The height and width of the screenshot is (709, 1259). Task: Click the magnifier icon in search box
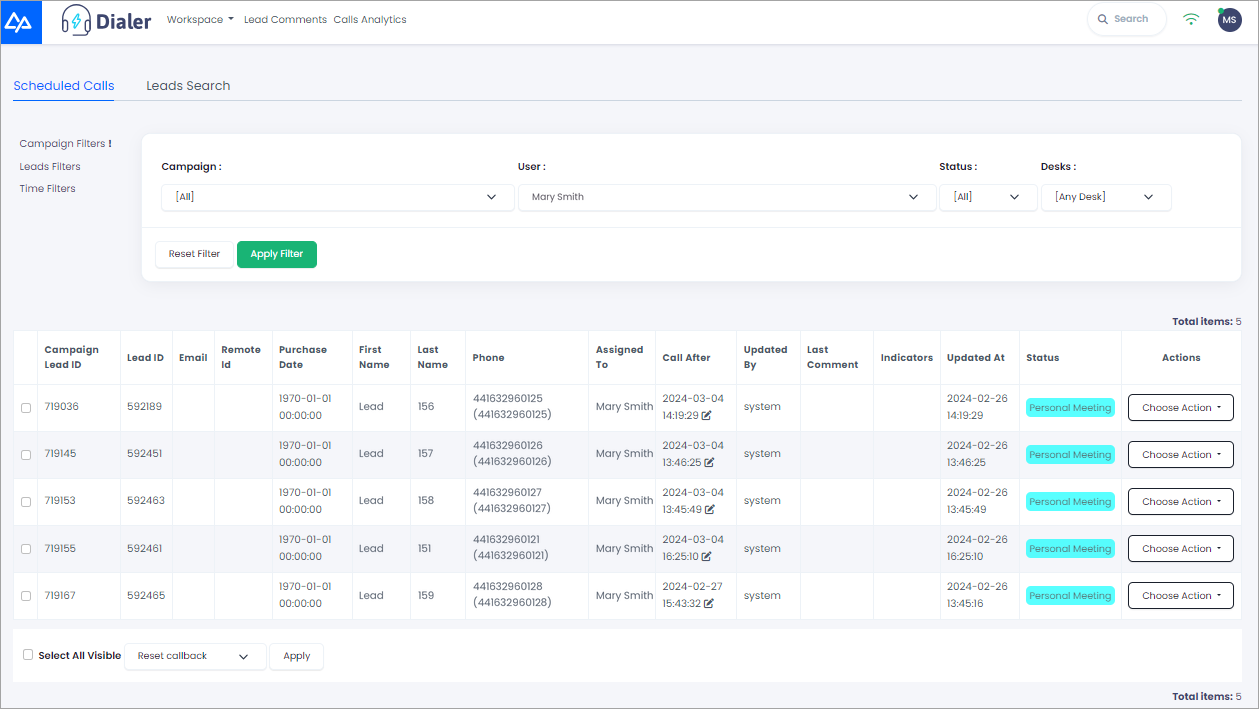click(1102, 19)
